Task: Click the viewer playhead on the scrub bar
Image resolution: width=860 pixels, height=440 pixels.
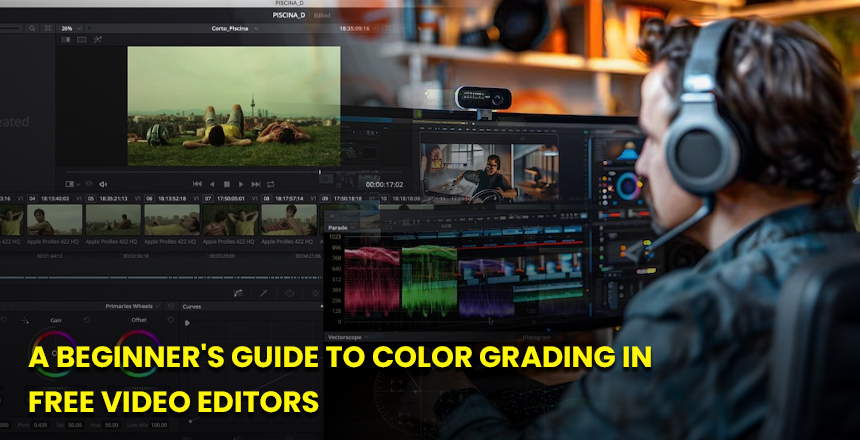Action: pyautogui.click(x=319, y=172)
